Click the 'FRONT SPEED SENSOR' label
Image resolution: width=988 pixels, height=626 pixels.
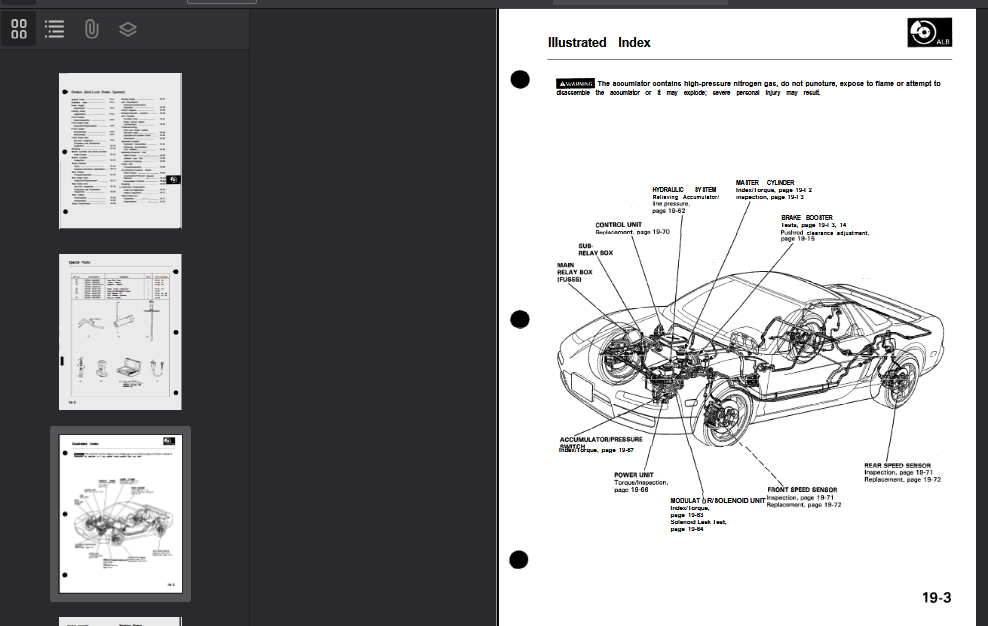coord(802,490)
